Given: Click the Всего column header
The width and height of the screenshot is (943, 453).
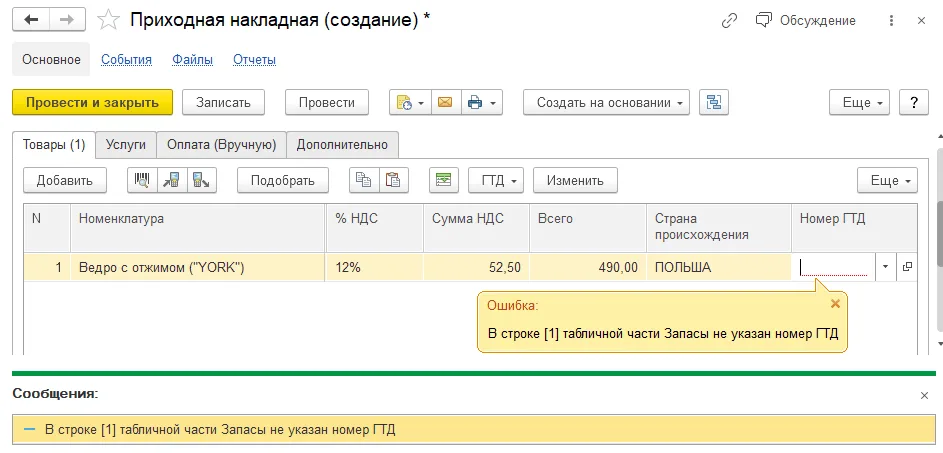Looking at the screenshot, I should pos(588,227).
